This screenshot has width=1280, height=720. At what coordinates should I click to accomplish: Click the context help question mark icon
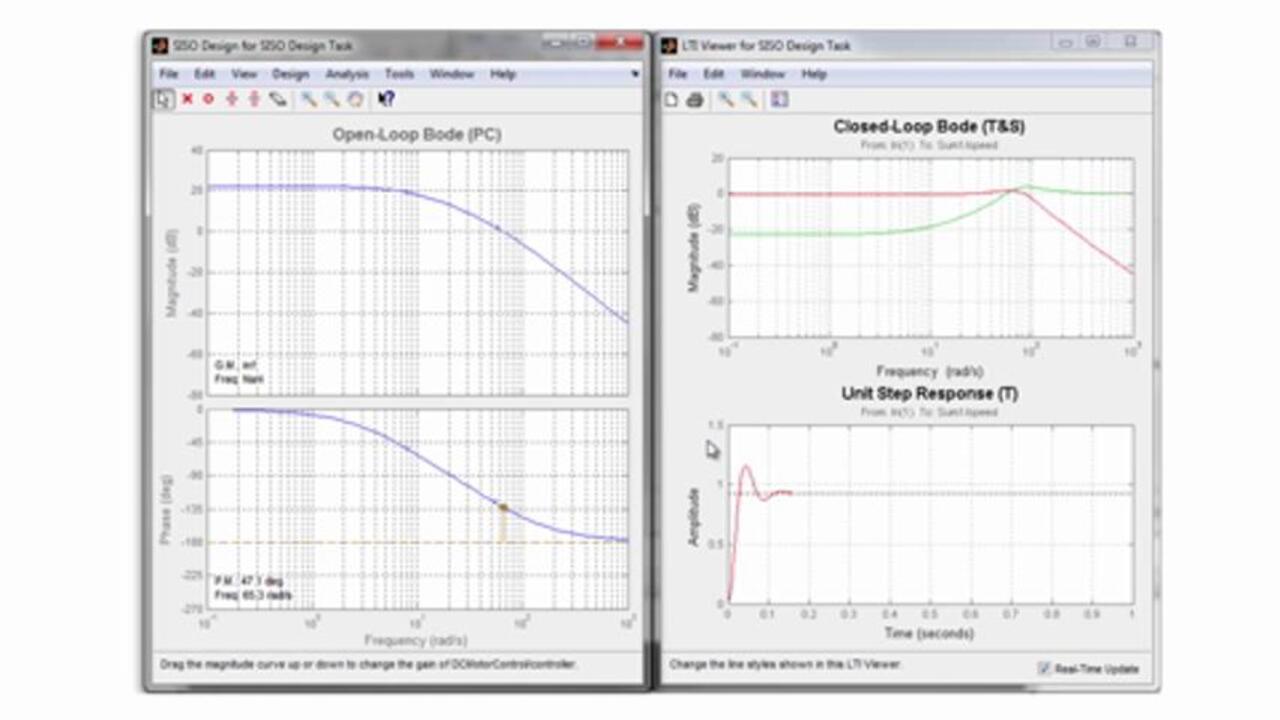click(x=387, y=99)
